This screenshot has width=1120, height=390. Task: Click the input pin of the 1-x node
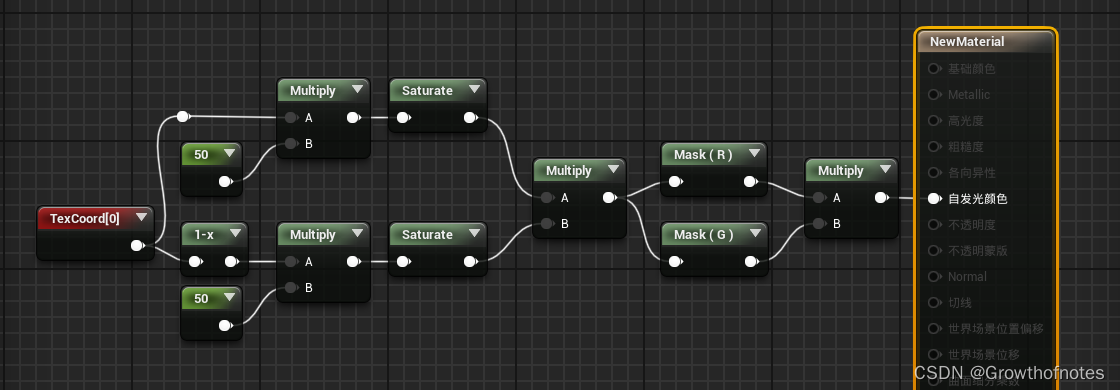coord(196,261)
